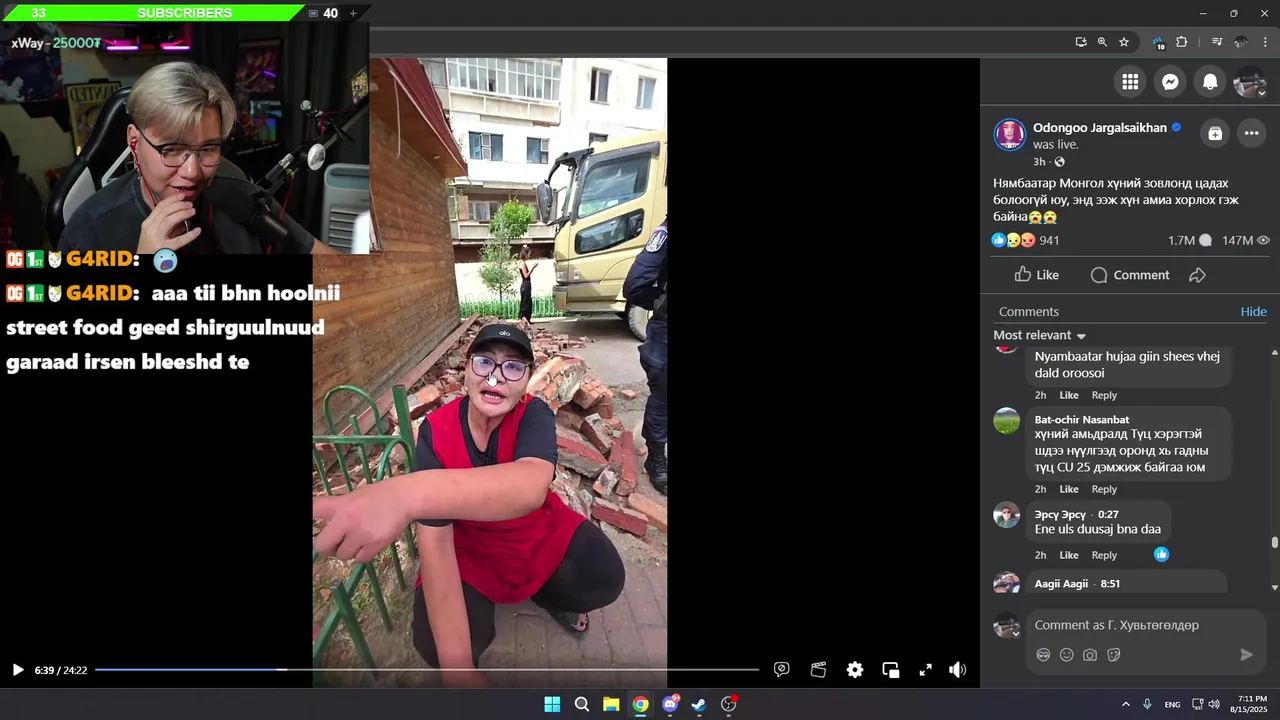Screen dimensions: 1280x720
Task: Enable picture-in-picture mode
Action: point(891,670)
